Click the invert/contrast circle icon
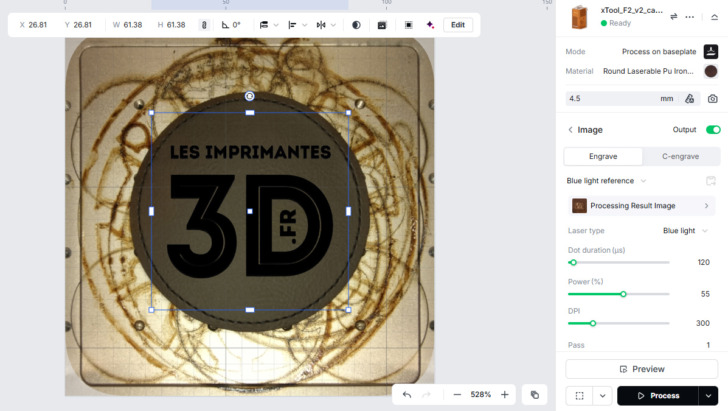This screenshot has height=411, width=728. pos(356,25)
